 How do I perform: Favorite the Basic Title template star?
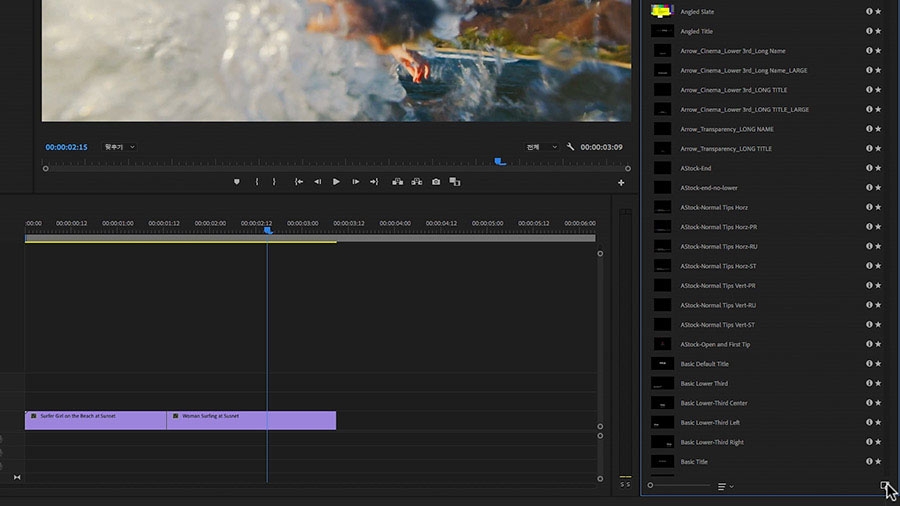tap(878, 462)
